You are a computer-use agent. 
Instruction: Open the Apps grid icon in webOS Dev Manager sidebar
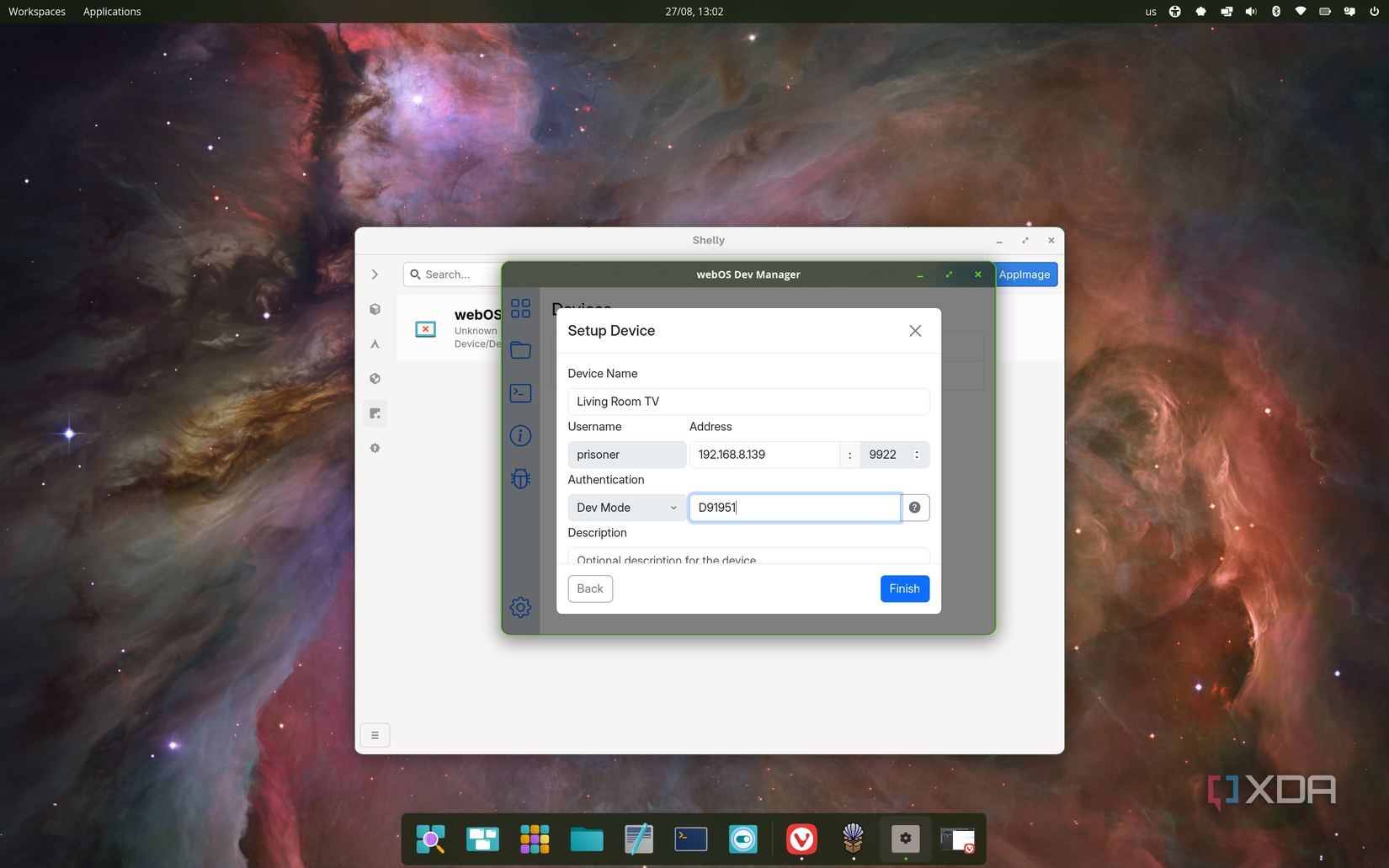pyautogui.click(x=520, y=308)
